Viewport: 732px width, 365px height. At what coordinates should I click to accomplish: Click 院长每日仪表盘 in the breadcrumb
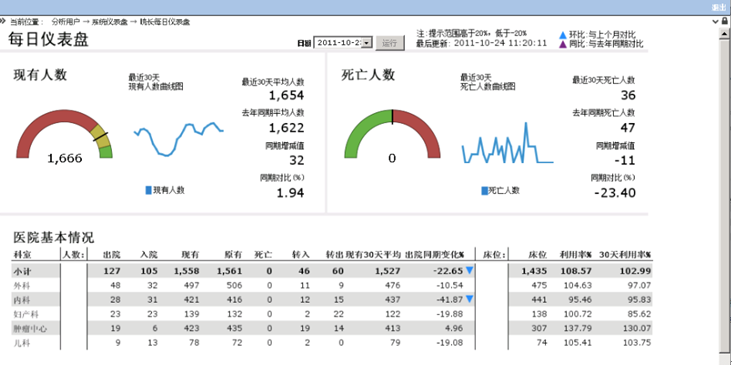tap(165, 22)
